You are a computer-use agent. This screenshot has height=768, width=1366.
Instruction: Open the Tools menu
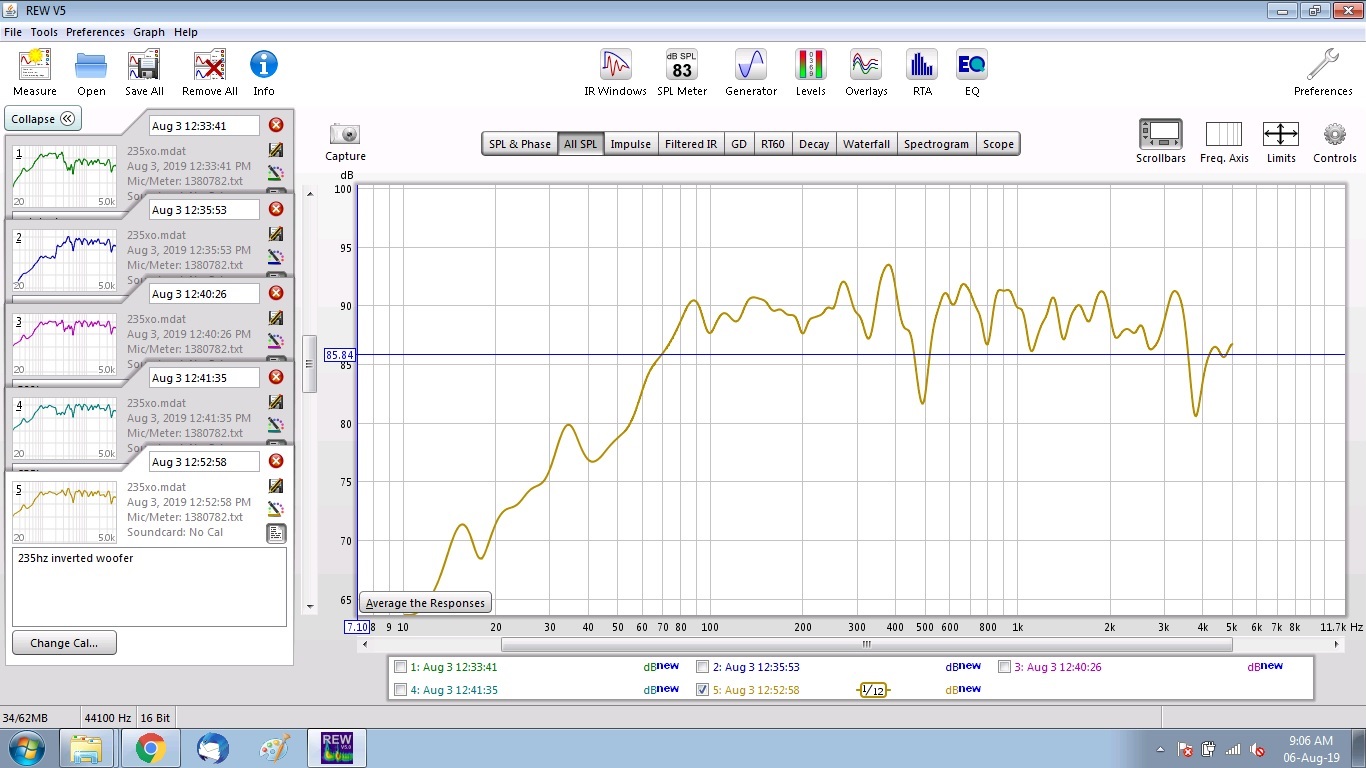pos(44,32)
